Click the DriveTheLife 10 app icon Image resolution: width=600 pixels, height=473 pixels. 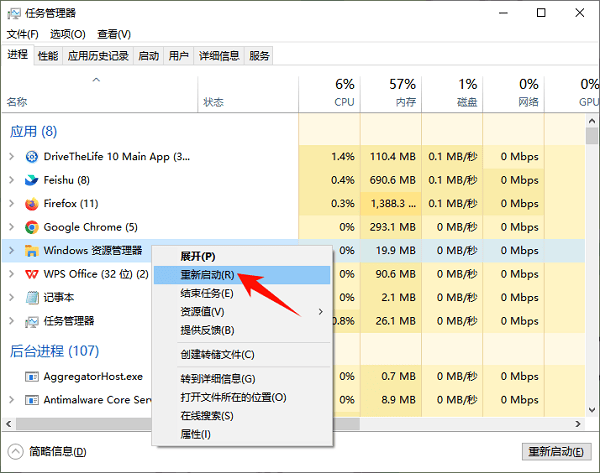32,157
